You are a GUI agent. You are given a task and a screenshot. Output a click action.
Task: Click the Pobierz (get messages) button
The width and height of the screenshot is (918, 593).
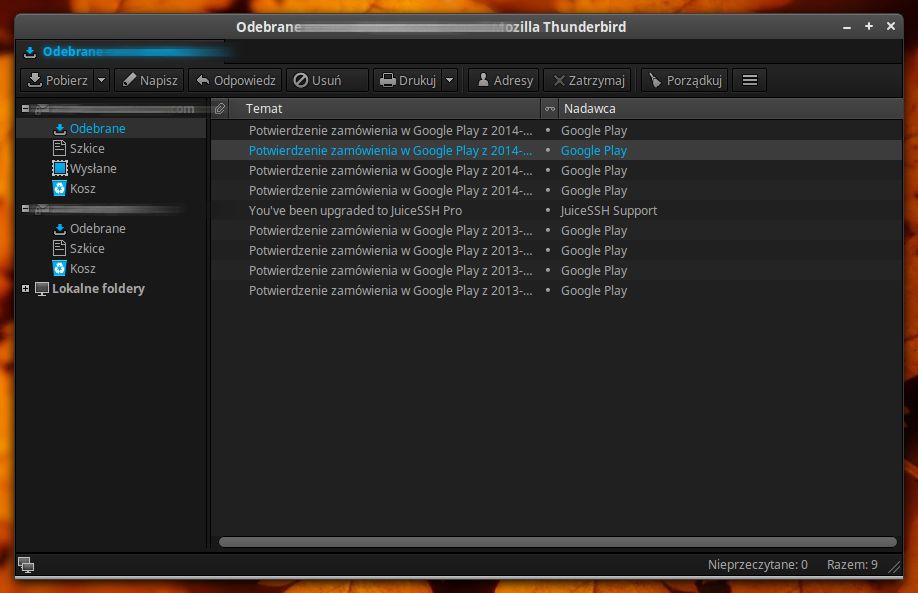[x=57, y=80]
